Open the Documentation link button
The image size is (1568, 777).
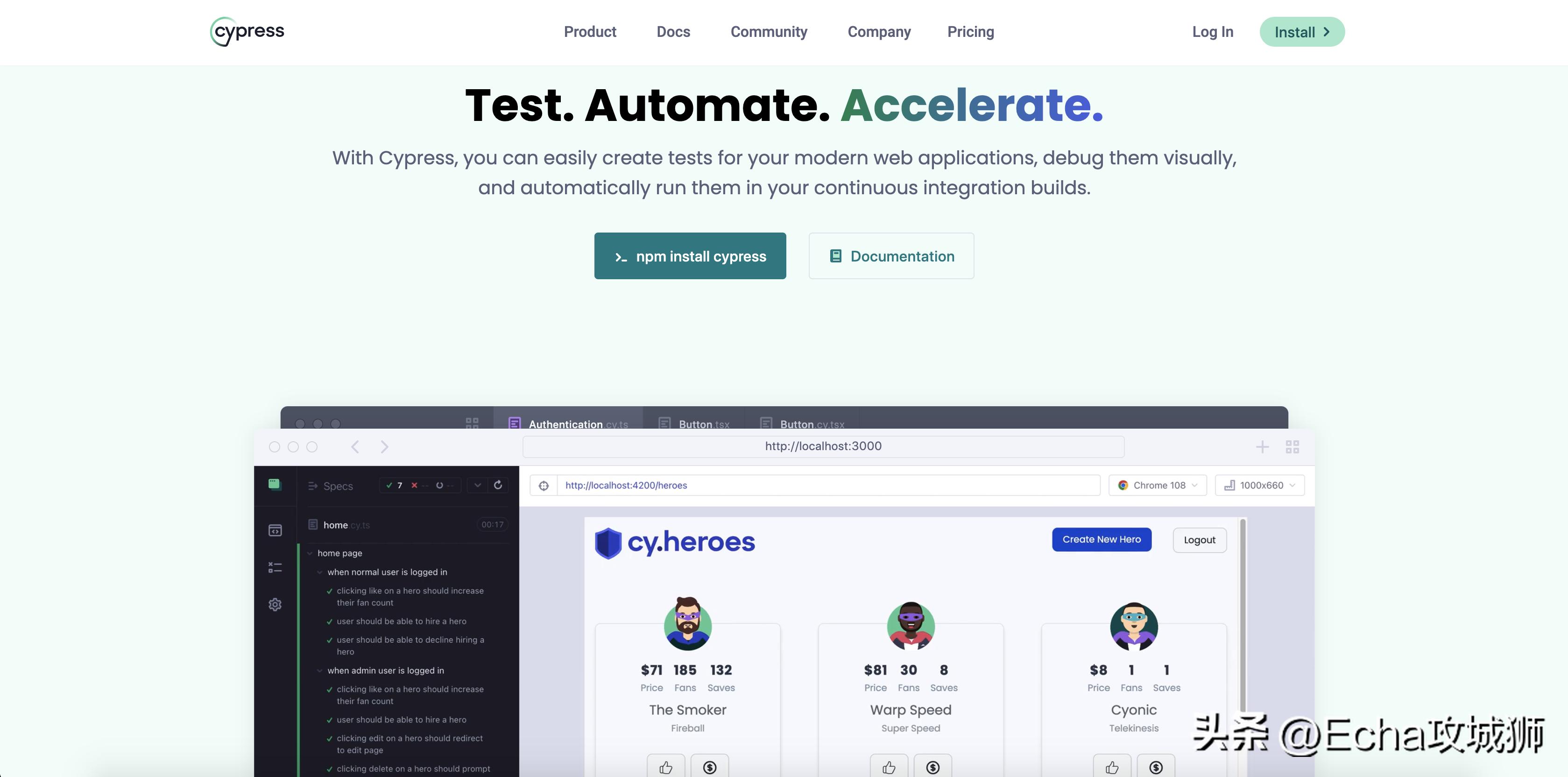891,256
